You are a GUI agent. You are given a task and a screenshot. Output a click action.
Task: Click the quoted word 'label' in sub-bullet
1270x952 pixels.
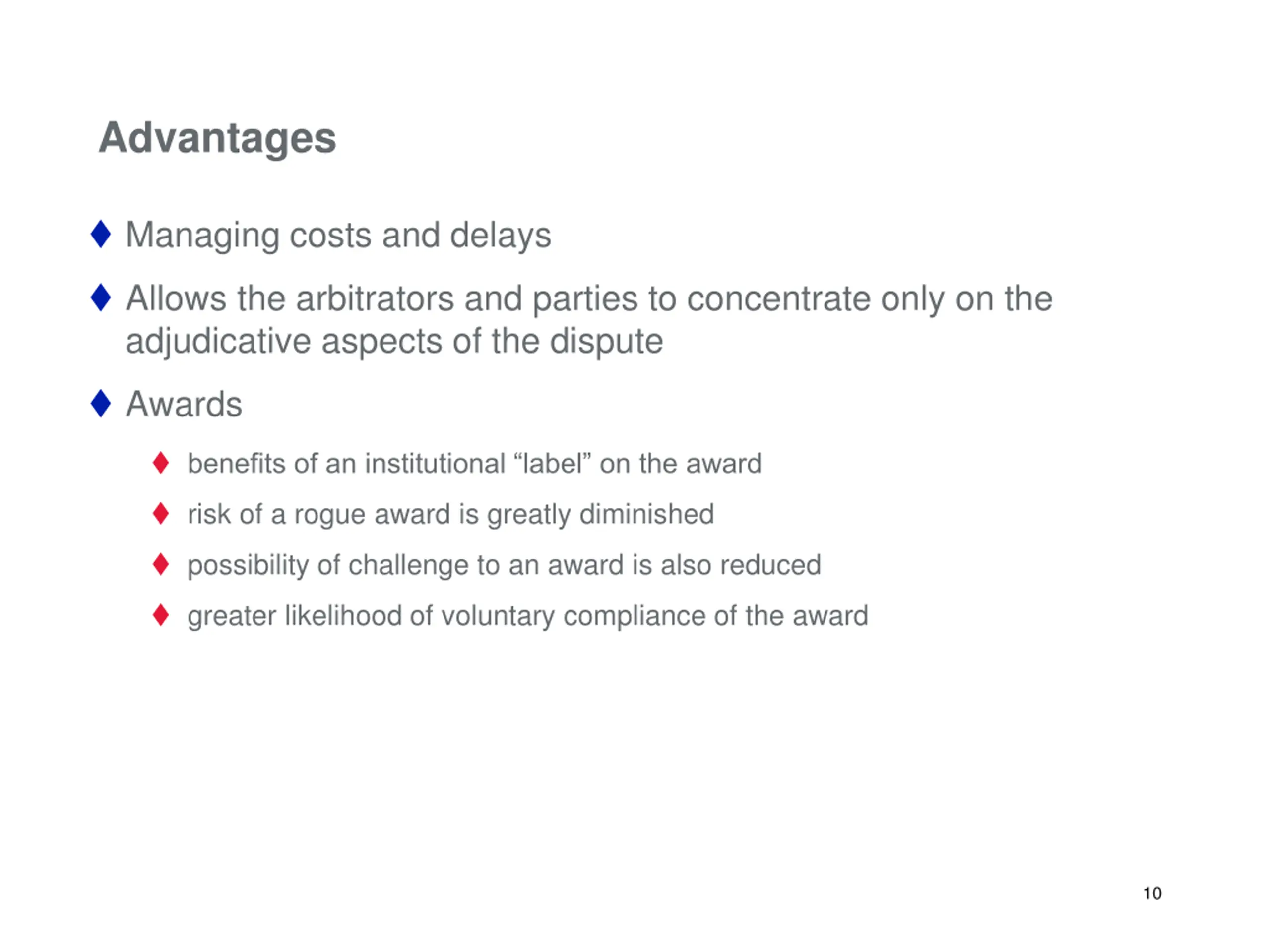[x=553, y=463]
